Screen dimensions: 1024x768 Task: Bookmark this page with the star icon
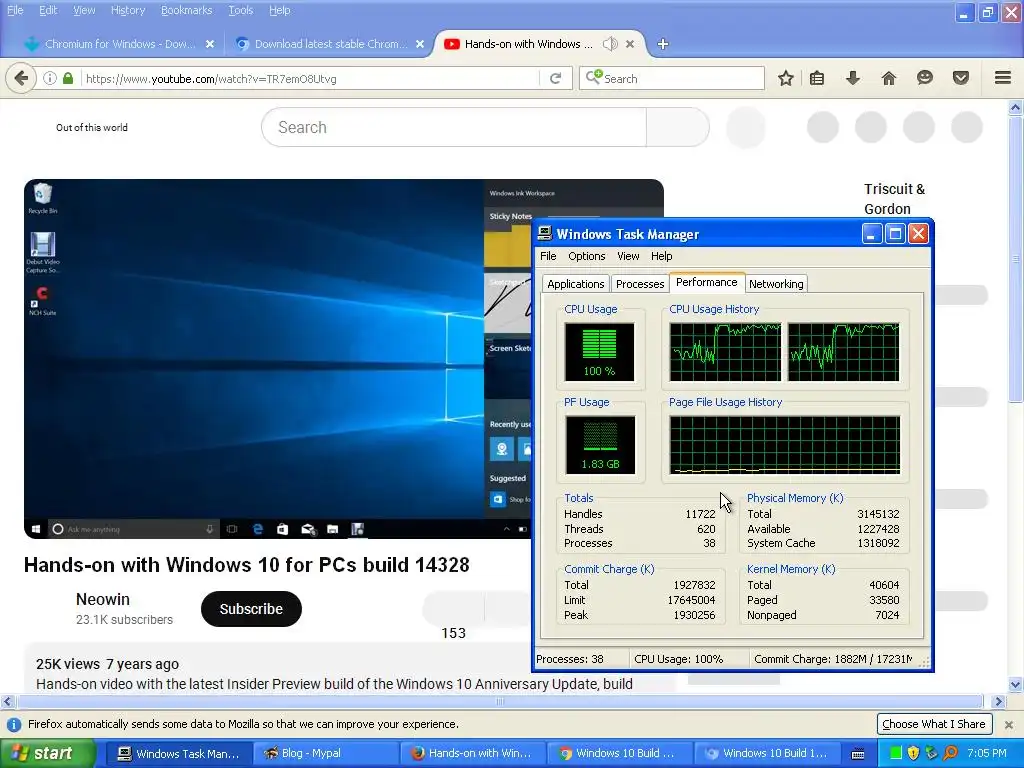[786, 78]
